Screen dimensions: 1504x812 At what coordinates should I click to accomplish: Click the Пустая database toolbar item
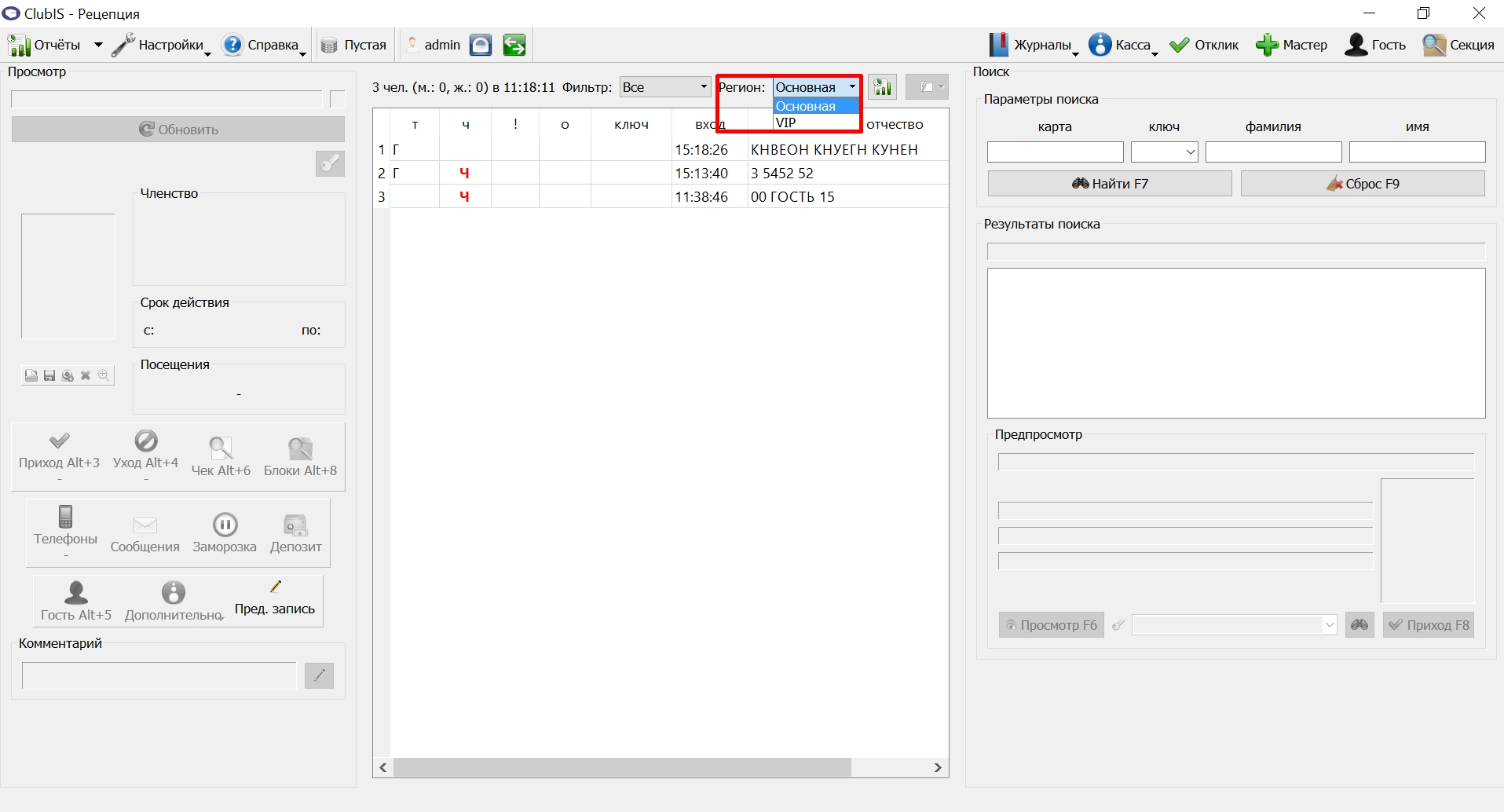pos(354,45)
